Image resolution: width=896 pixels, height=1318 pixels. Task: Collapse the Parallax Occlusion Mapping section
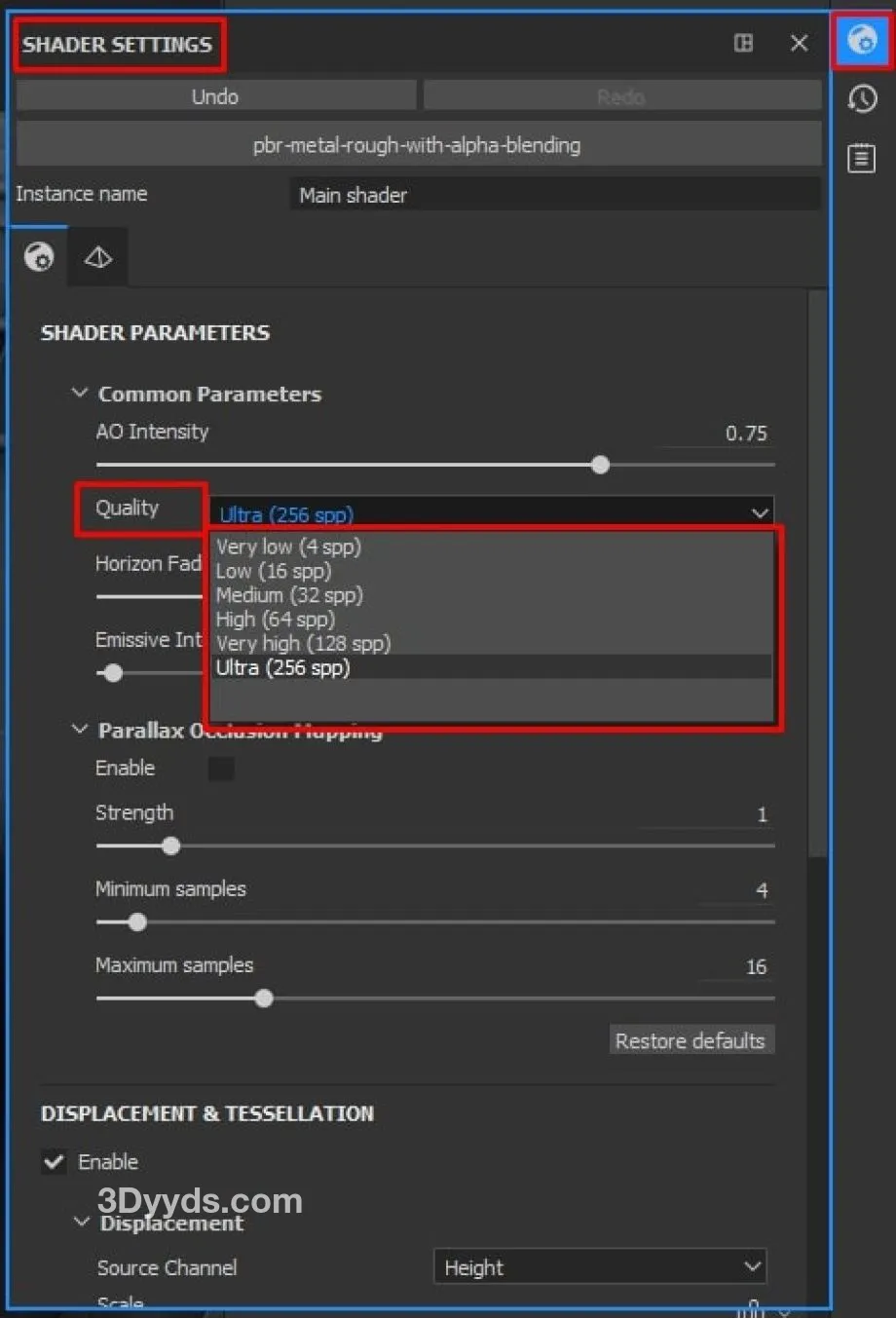pyautogui.click(x=80, y=730)
